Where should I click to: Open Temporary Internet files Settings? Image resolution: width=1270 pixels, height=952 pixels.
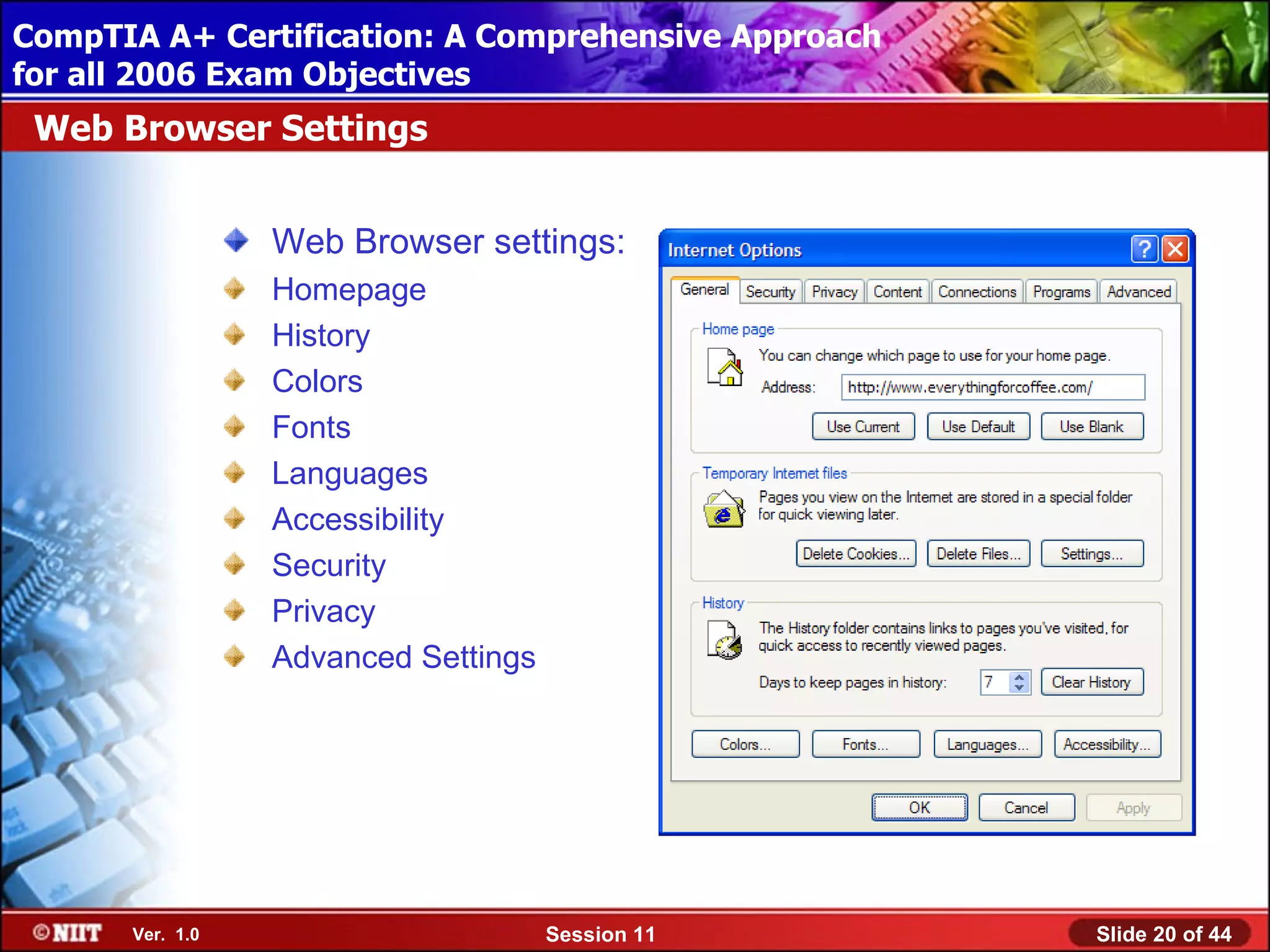(1092, 553)
